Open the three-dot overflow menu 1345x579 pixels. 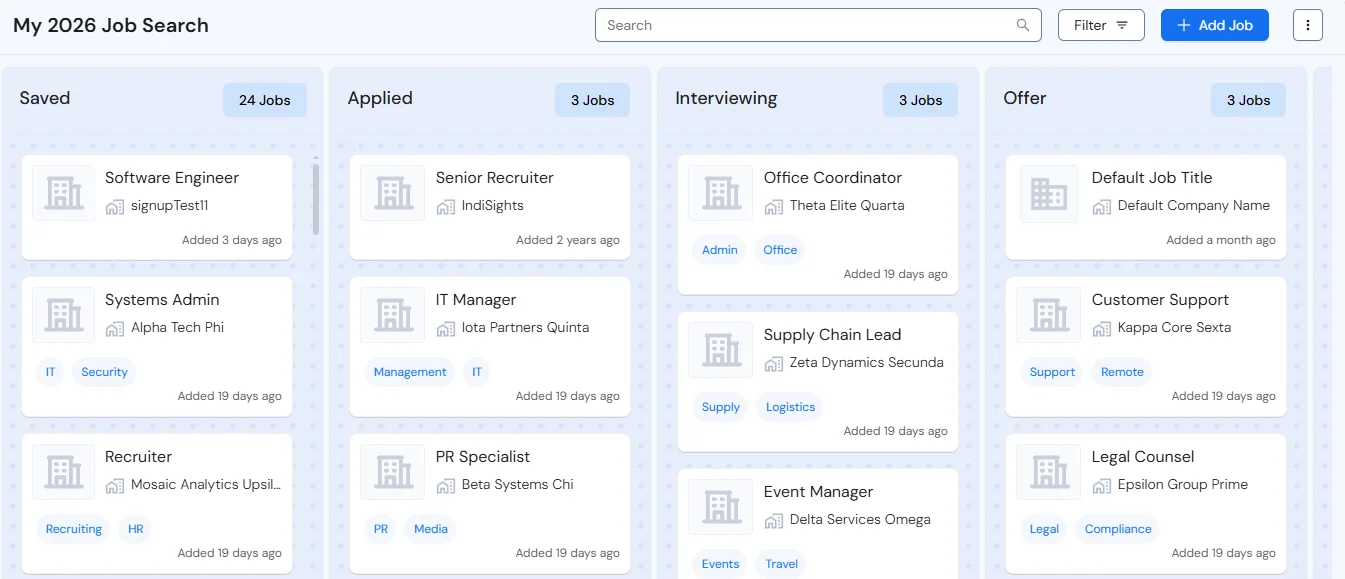[1308, 25]
